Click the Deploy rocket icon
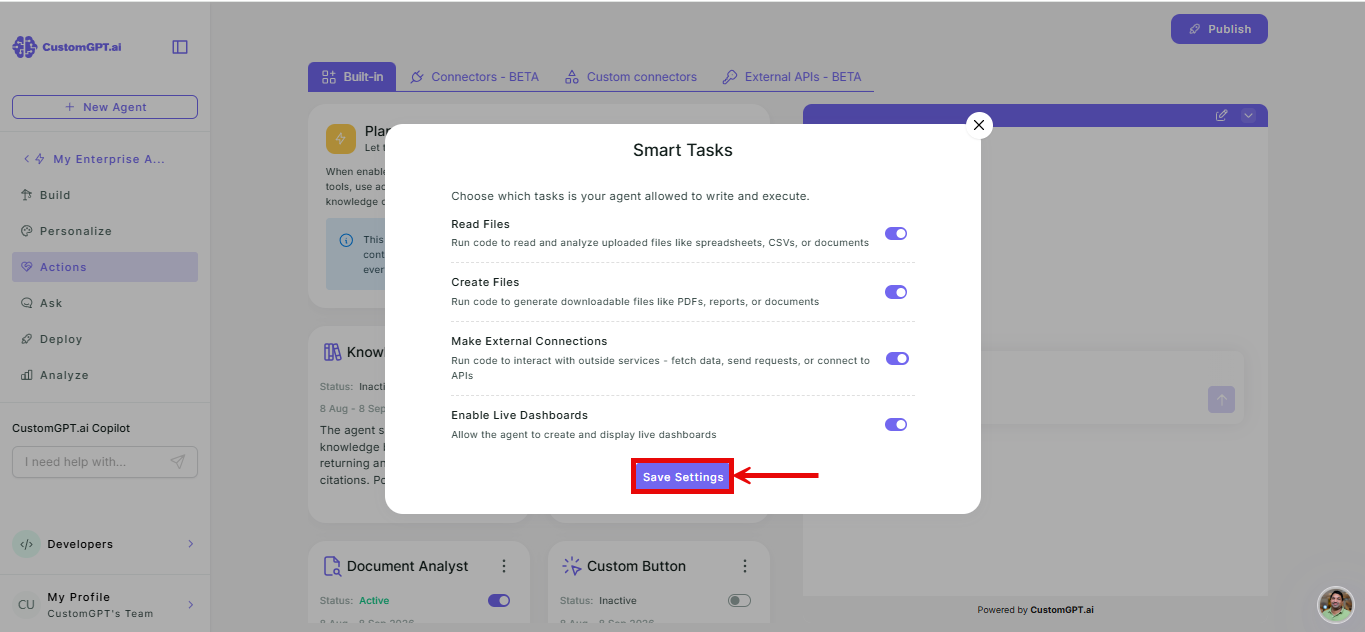1365x632 pixels. [27, 339]
